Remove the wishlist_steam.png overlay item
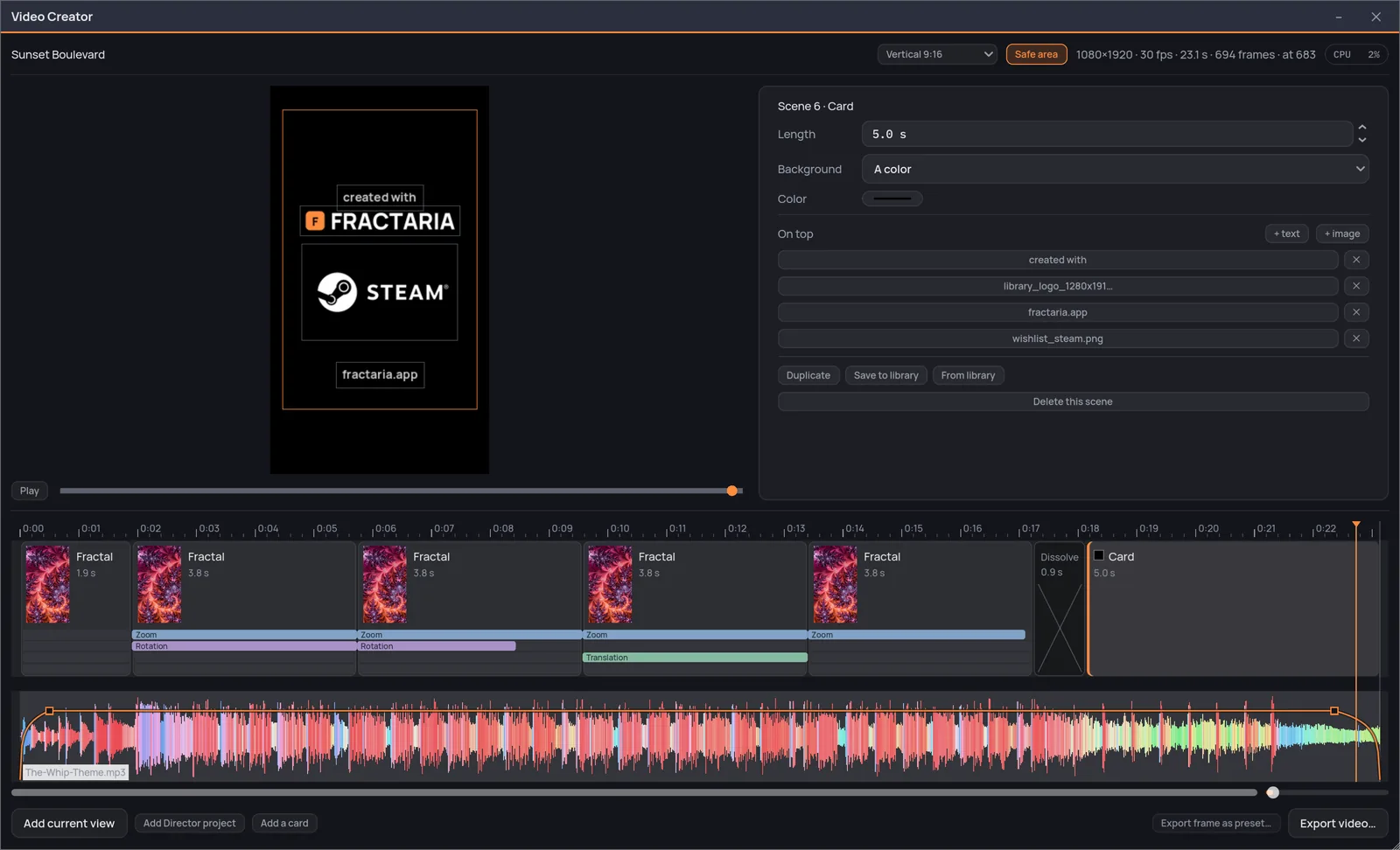1400x850 pixels. click(1356, 338)
